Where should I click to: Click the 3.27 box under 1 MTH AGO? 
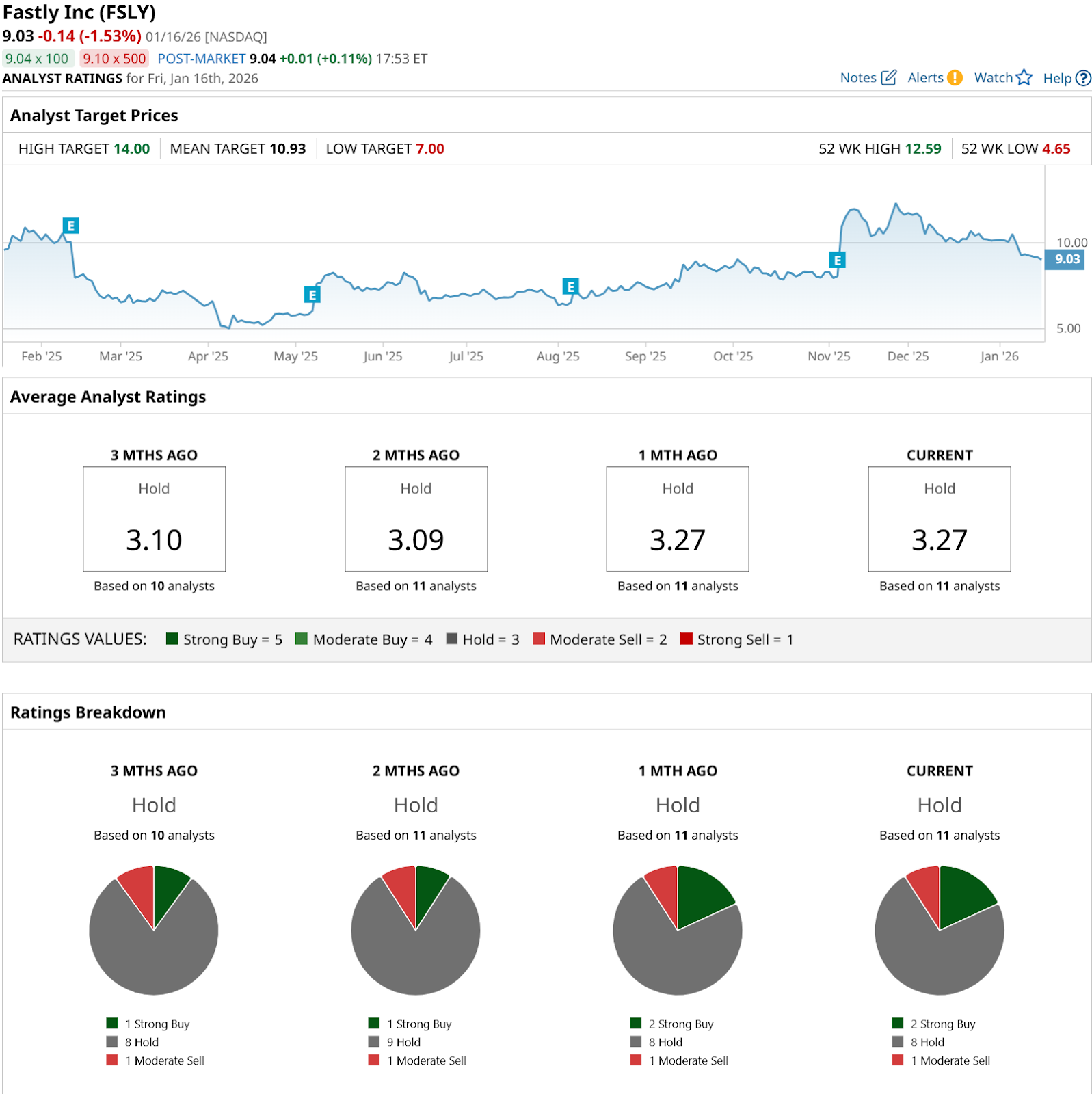coord(678,519)
